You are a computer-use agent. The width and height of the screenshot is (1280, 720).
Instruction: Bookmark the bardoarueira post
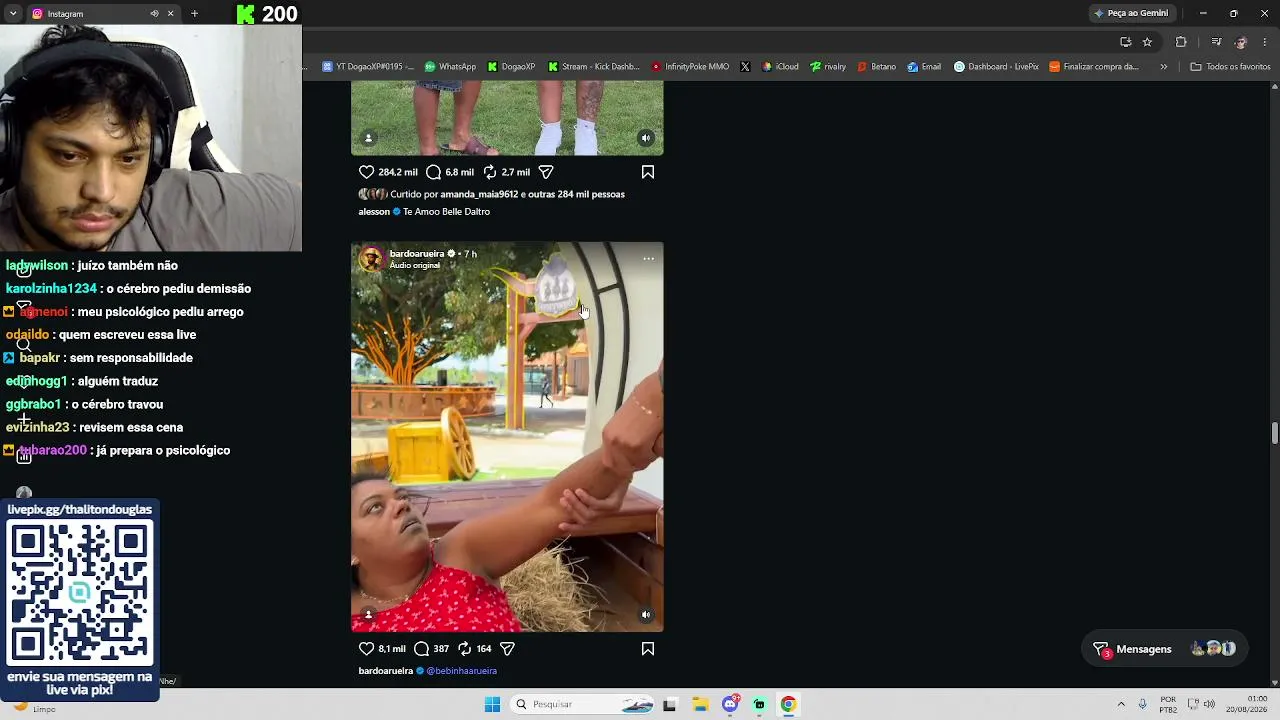(648, 649)
